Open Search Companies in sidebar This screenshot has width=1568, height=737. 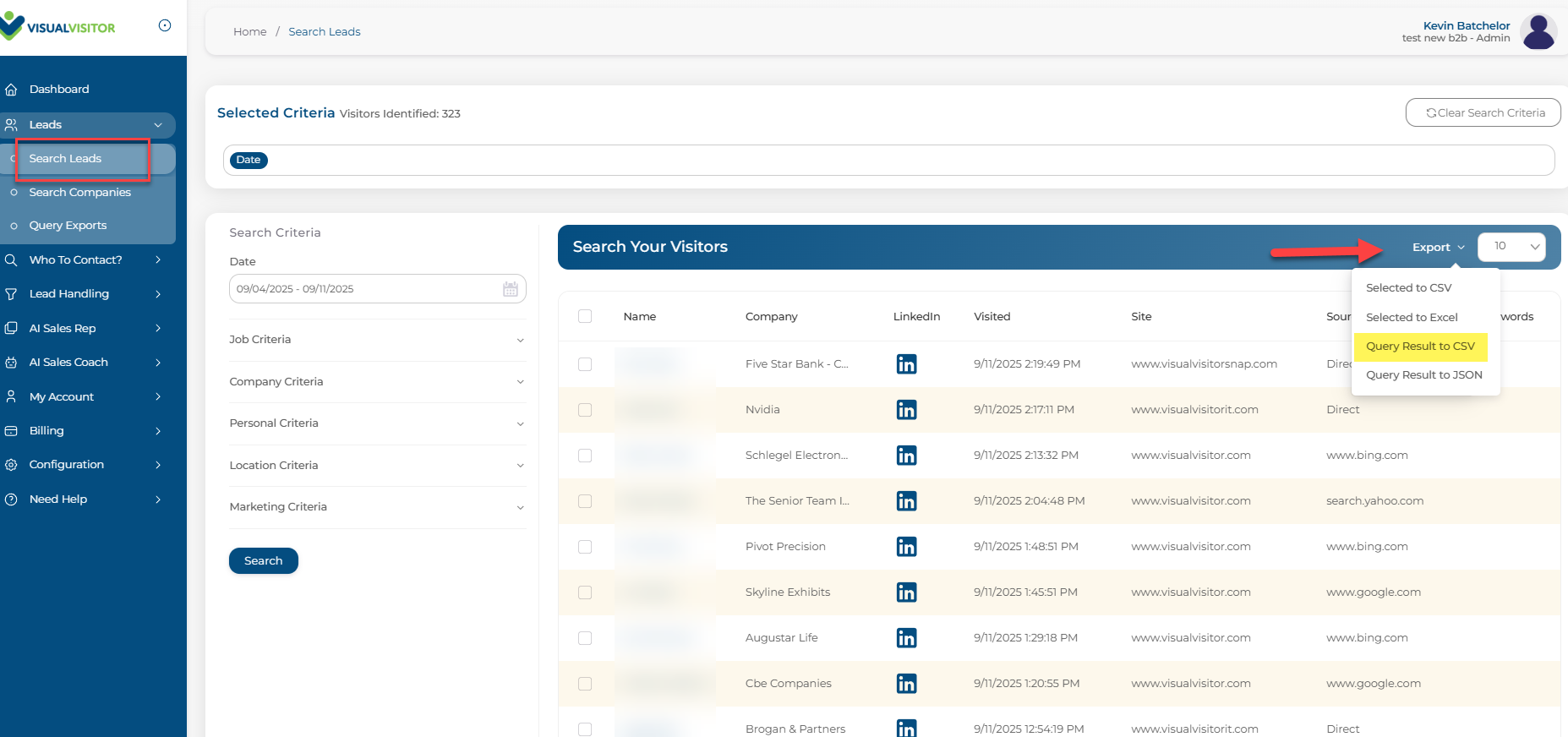pos(79,193)
